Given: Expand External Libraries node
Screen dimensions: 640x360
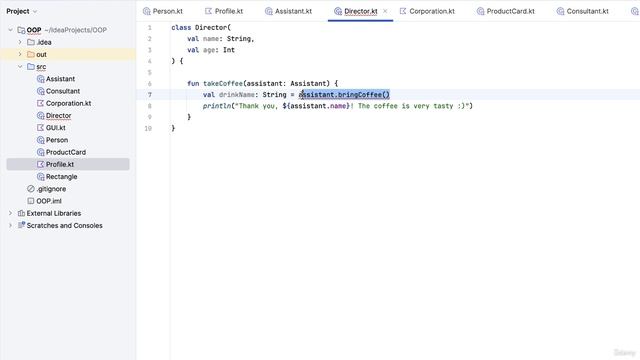Looking at the screenshot, I should (x=11, y=213).
